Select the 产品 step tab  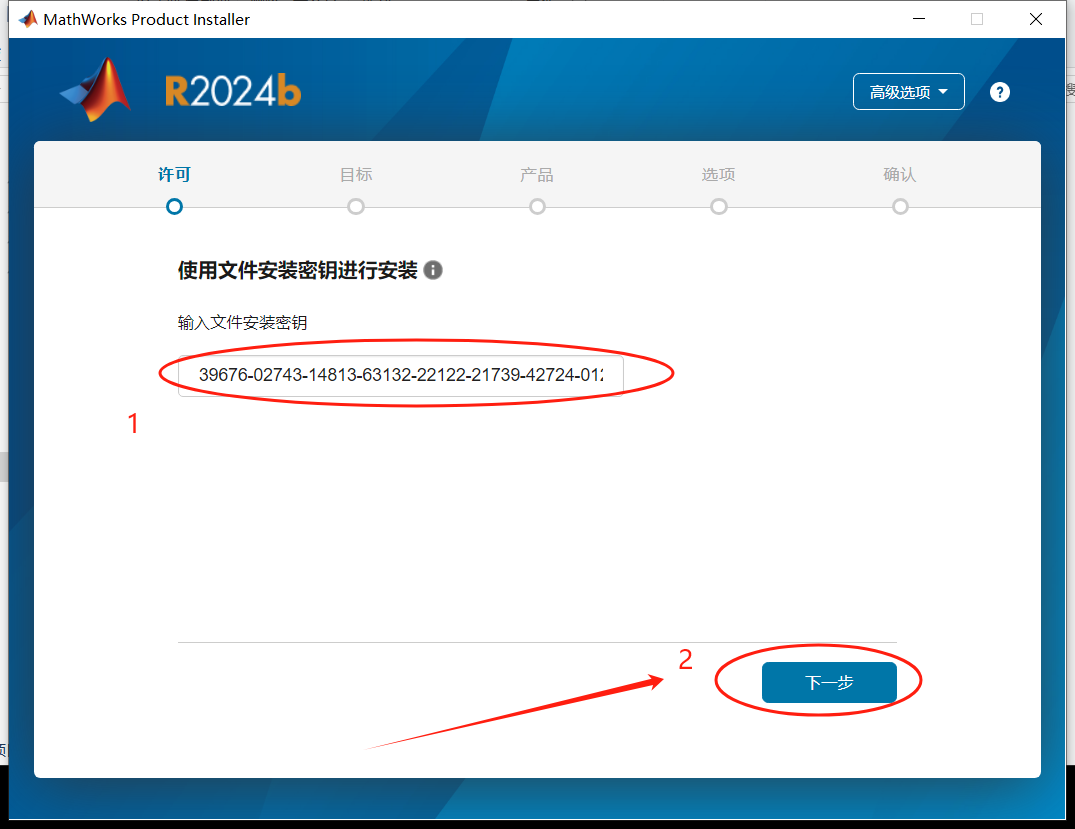pyautogui.click(x=537, y=175)
